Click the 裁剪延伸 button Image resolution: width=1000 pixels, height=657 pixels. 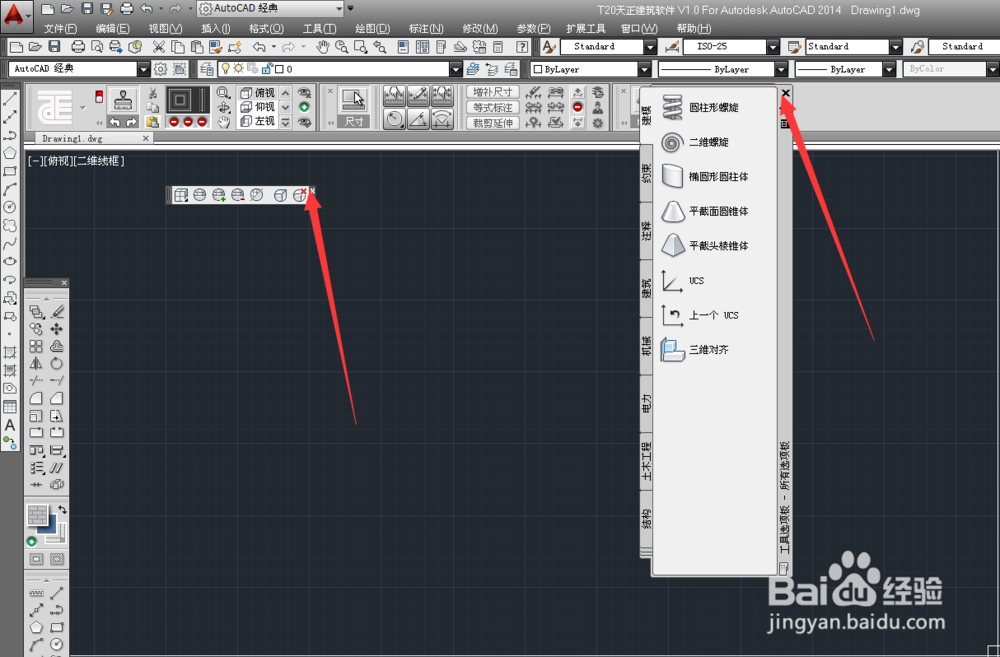[492, 122]
